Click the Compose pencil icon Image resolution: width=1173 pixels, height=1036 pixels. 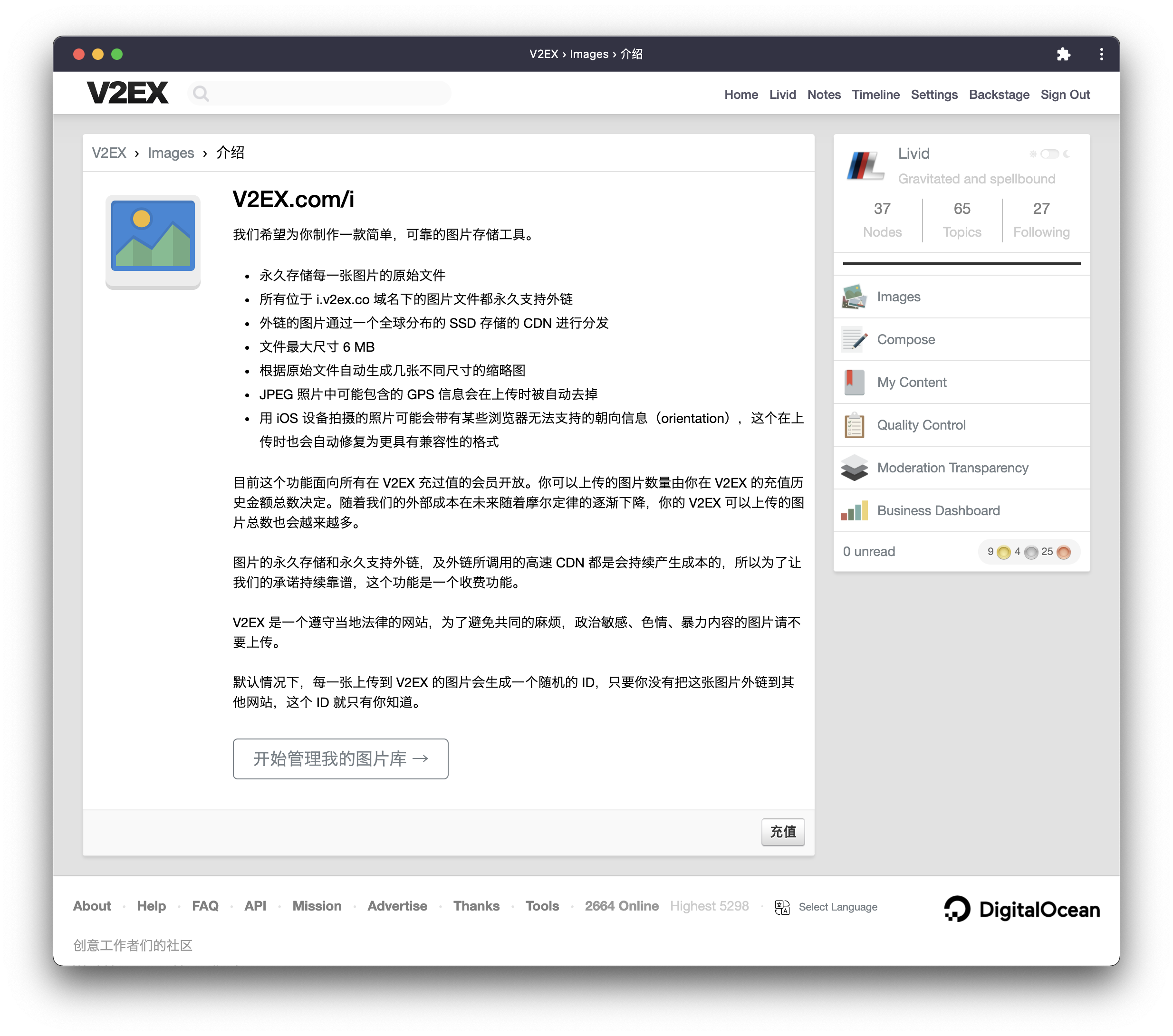tap(855, 340)
